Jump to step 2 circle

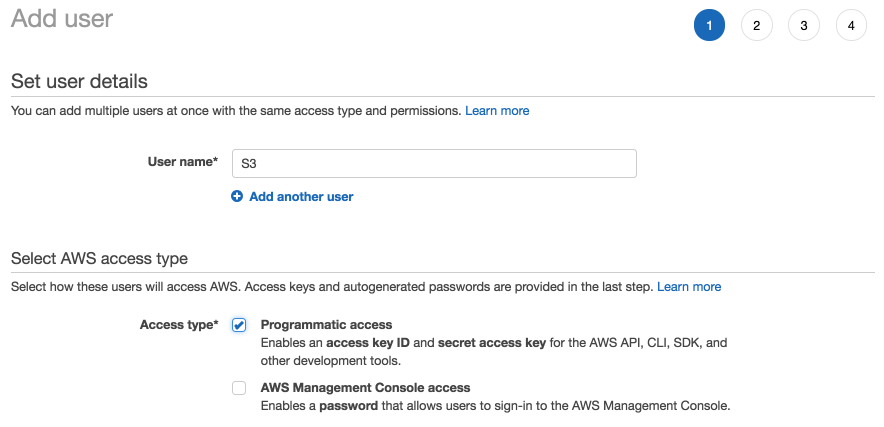point(756,26)
